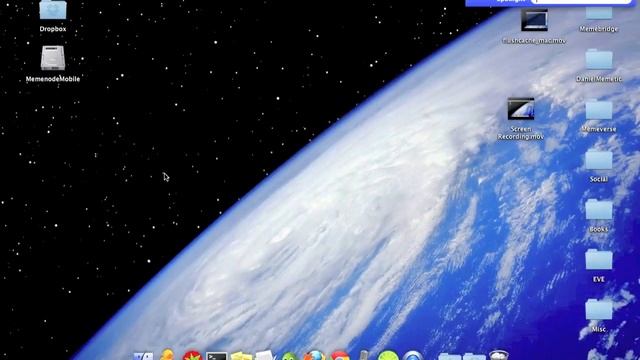
Task: Open the Daniel Memetic folder
Action: (599, 60)
